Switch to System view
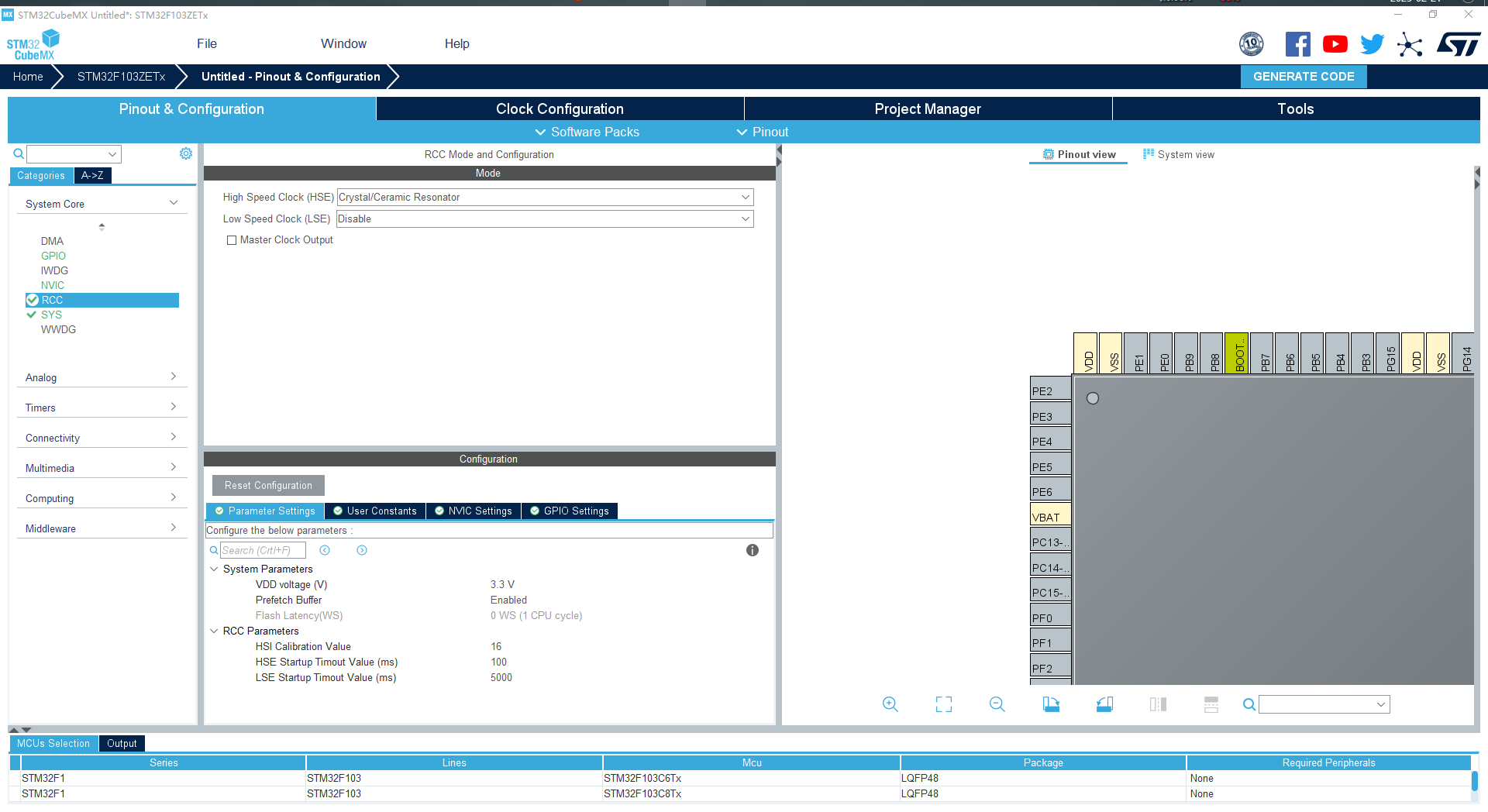The width and height of the screenshot is (1488, 812). (x=1179, y=155)
